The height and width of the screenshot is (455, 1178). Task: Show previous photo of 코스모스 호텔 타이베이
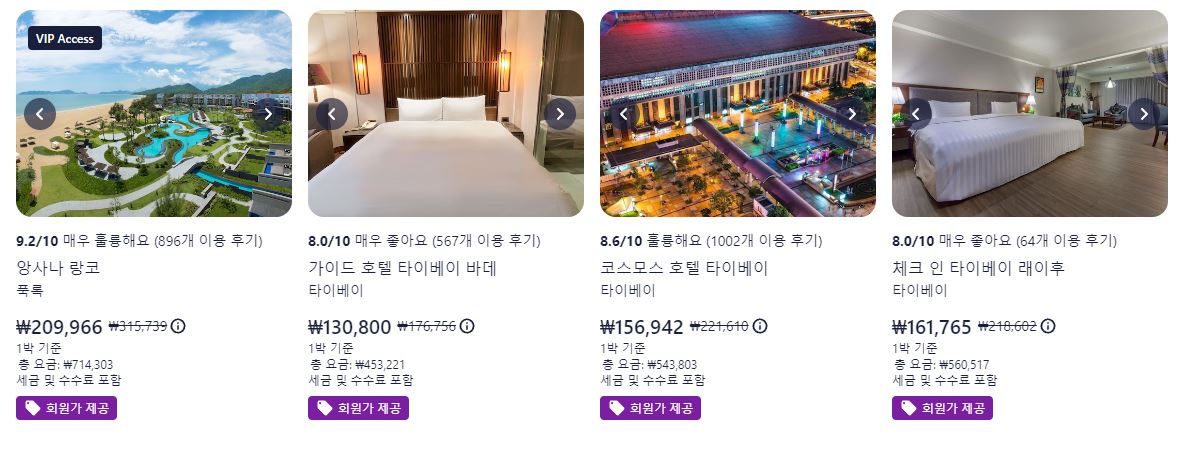click(x=624, y=114)
